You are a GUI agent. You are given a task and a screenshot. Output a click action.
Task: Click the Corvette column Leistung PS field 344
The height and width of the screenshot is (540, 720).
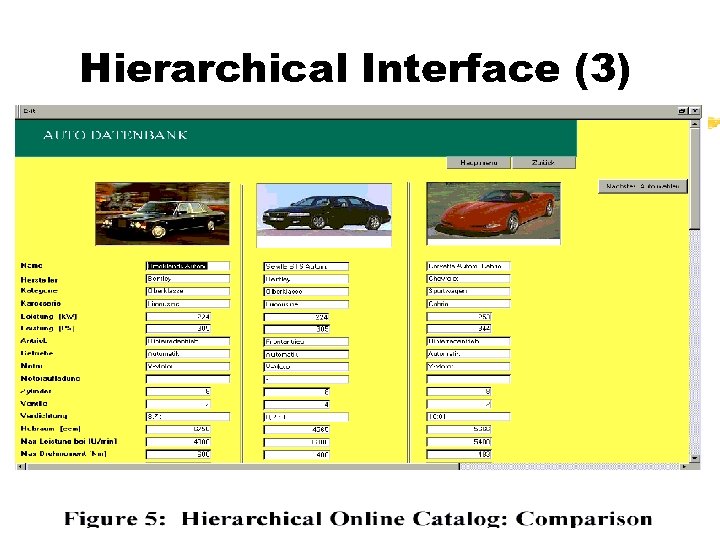click(459, 328)
